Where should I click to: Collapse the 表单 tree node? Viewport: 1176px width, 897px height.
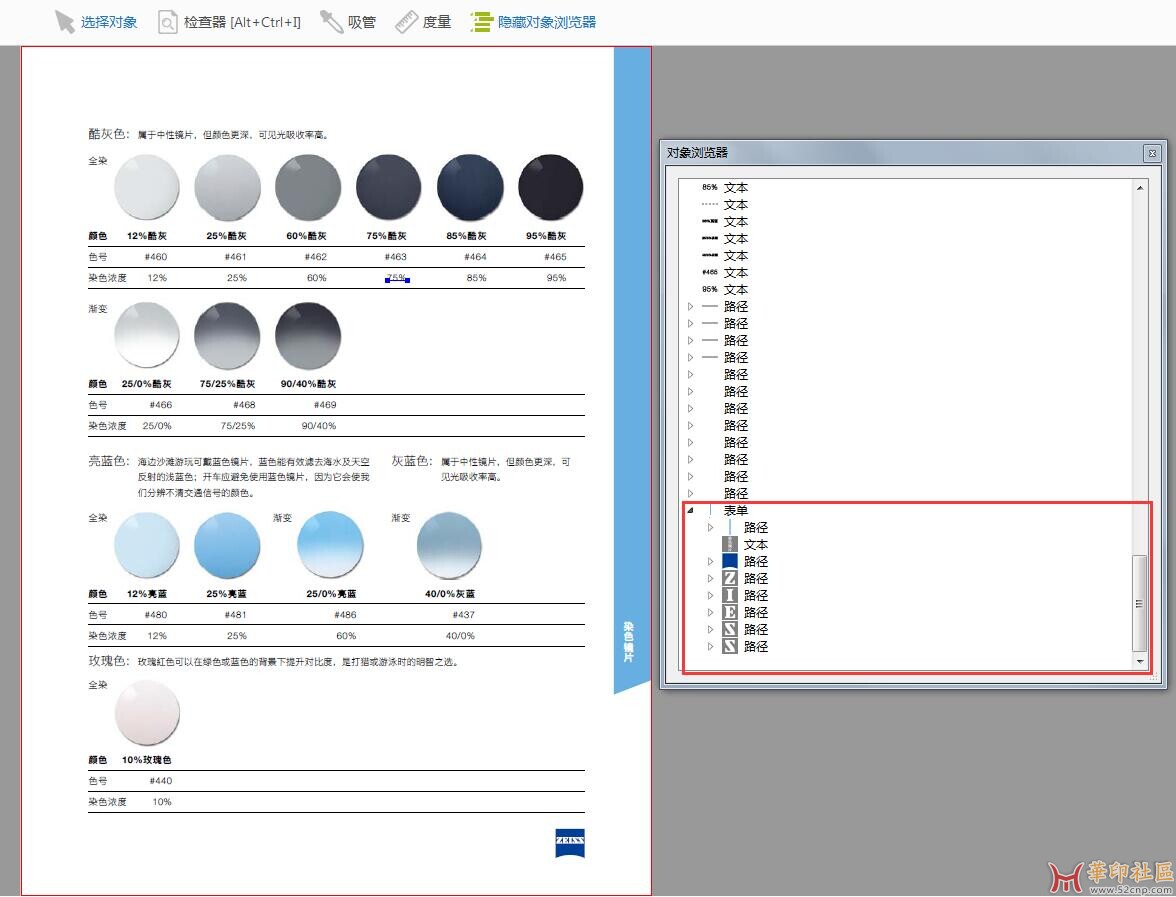coord(690,510)
